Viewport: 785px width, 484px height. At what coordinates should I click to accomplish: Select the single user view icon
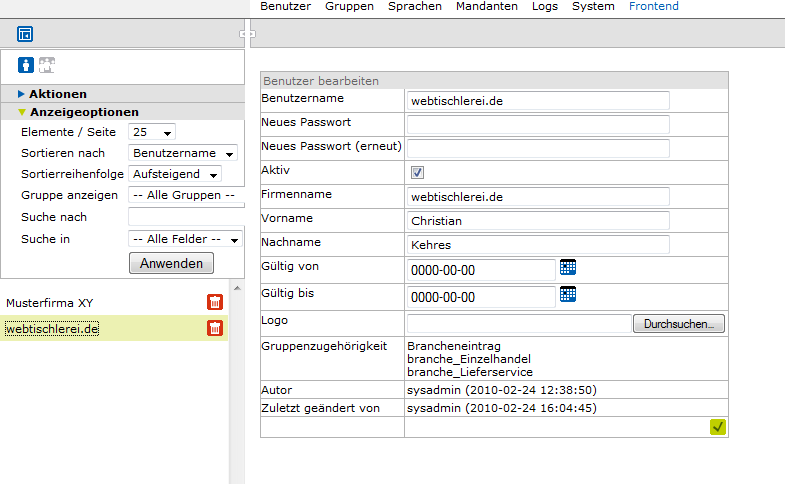click(x=26, y=65)
